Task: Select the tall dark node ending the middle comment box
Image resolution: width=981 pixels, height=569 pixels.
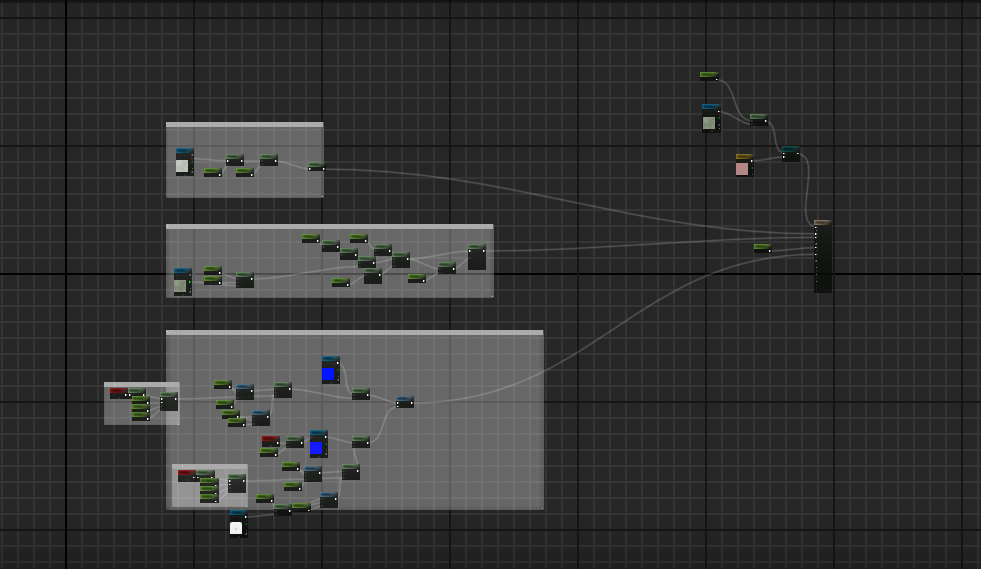Action: [x=477, y=257]
